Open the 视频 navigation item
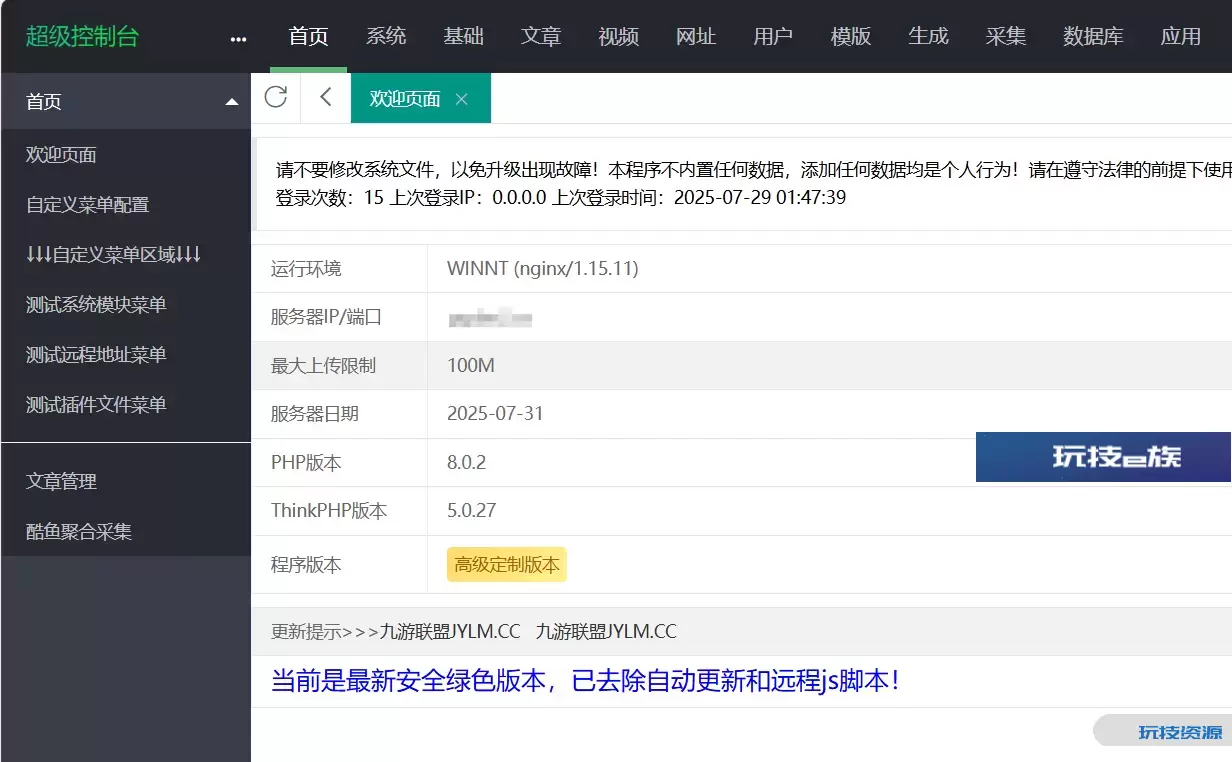 coord(619,37)
